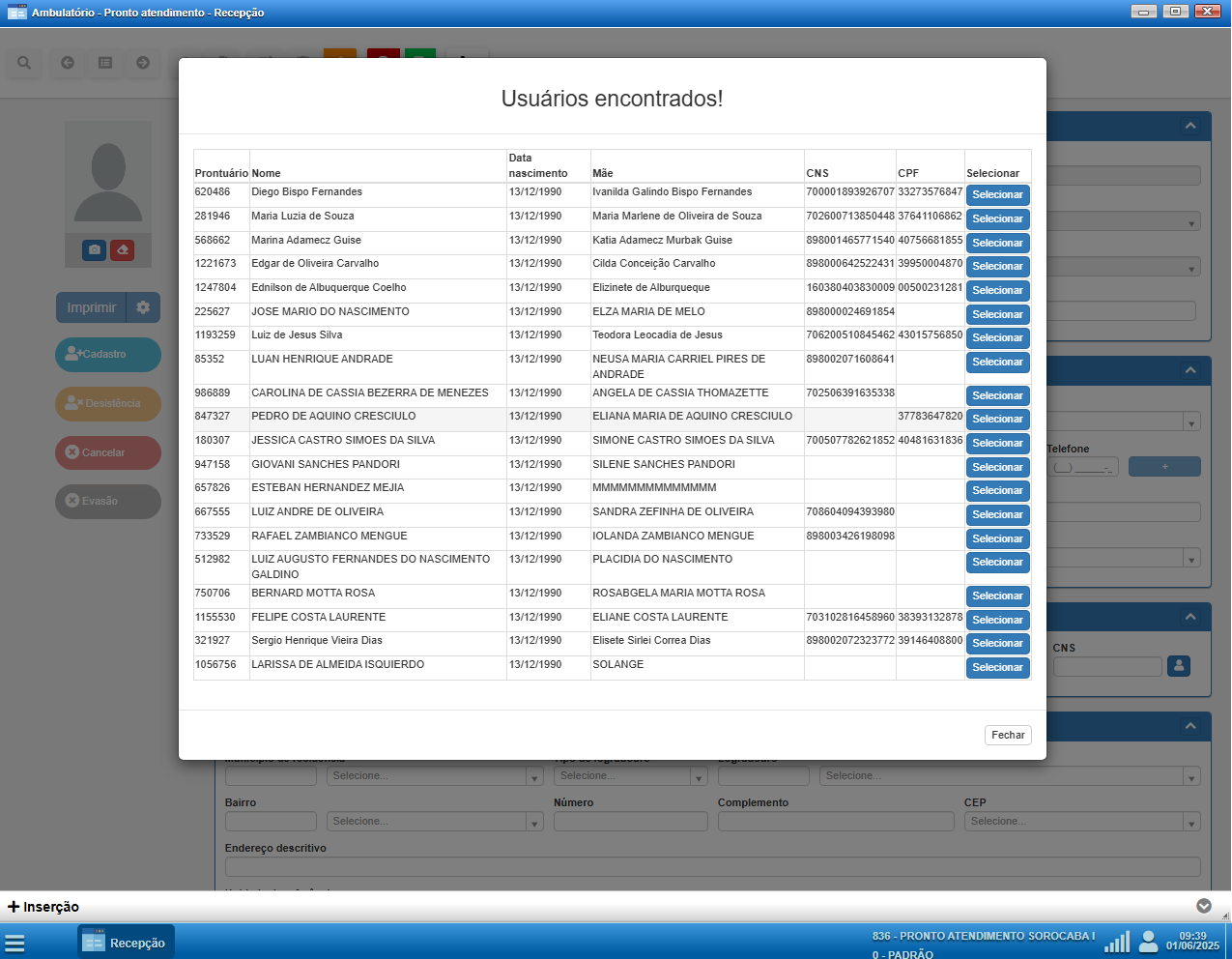Click the CNS lookup person icon
The image size is (1232, 959).
(x=1178, y=666)
